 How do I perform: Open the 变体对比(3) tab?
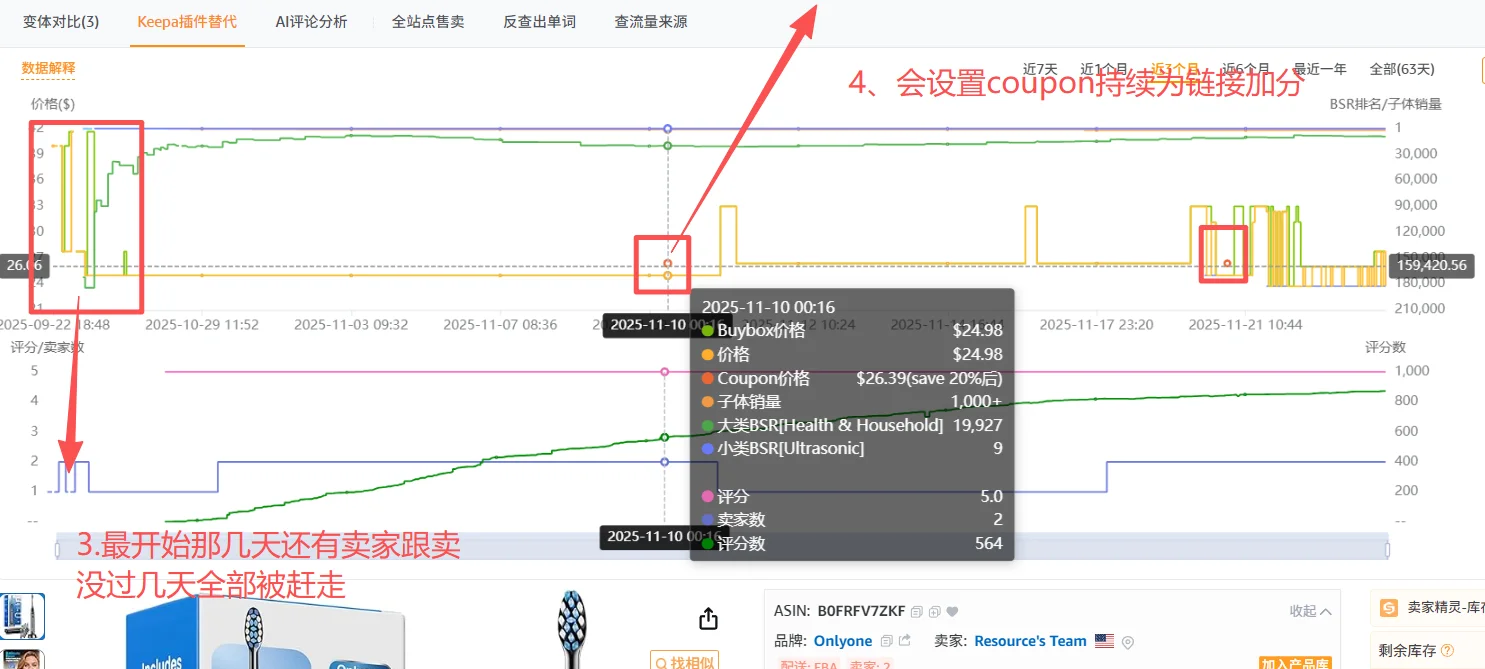point(61,22)
